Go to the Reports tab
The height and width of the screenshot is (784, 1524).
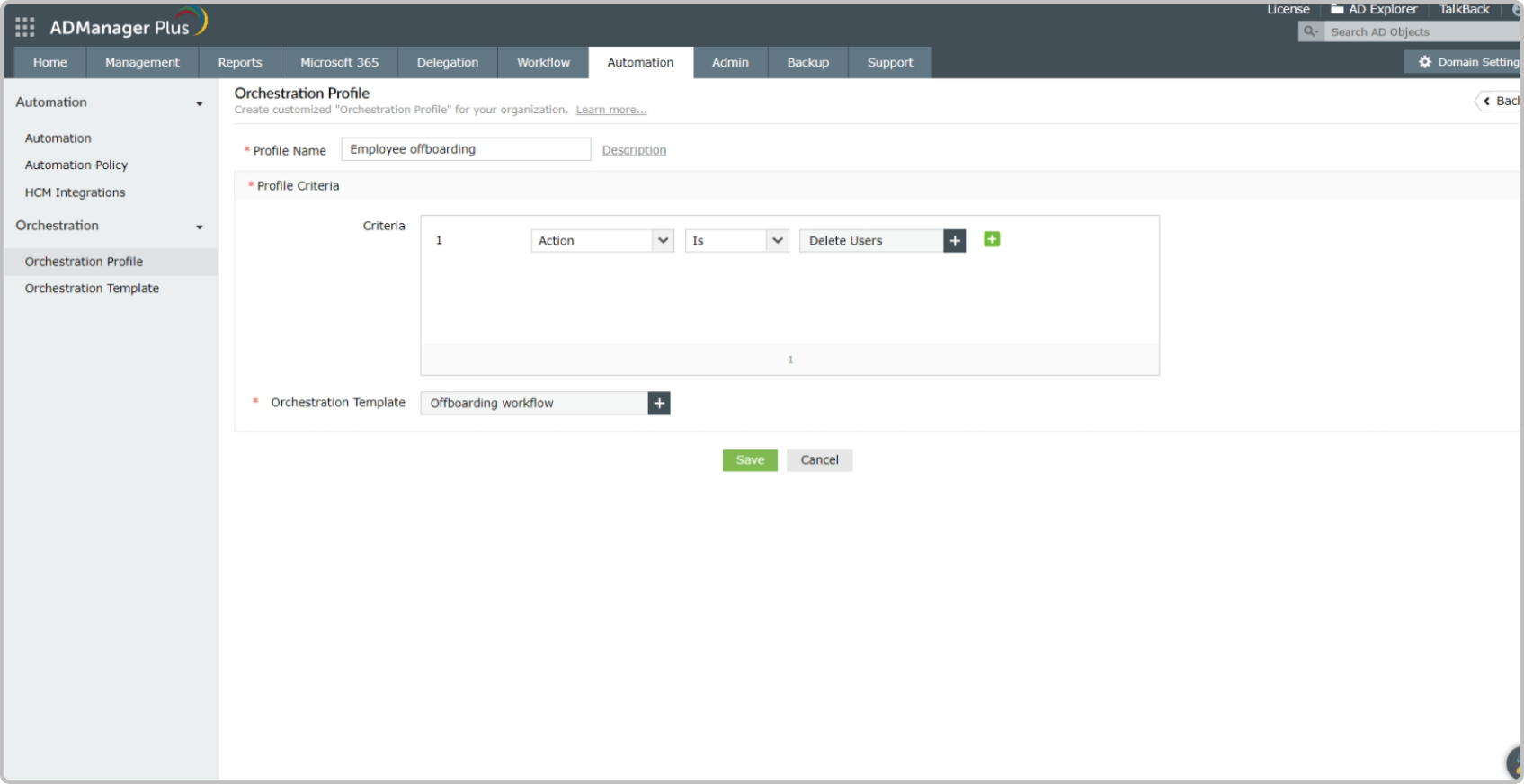[x=240, y=63]
